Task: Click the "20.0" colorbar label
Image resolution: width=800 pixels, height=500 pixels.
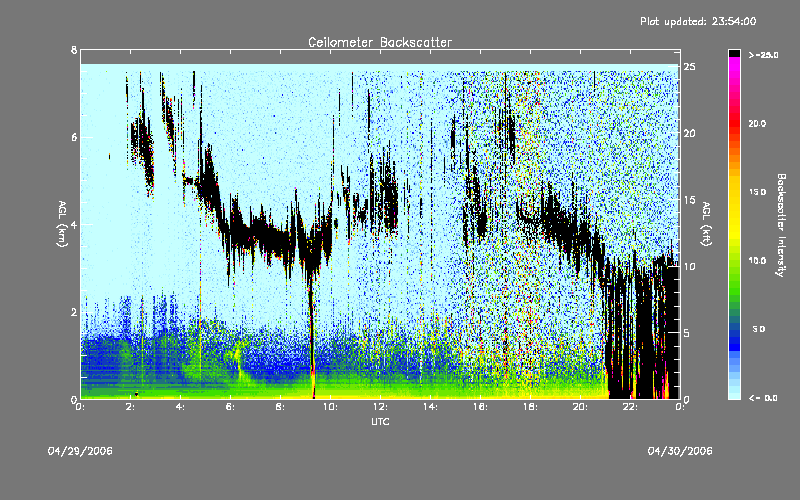Action: tap(757, 123)
